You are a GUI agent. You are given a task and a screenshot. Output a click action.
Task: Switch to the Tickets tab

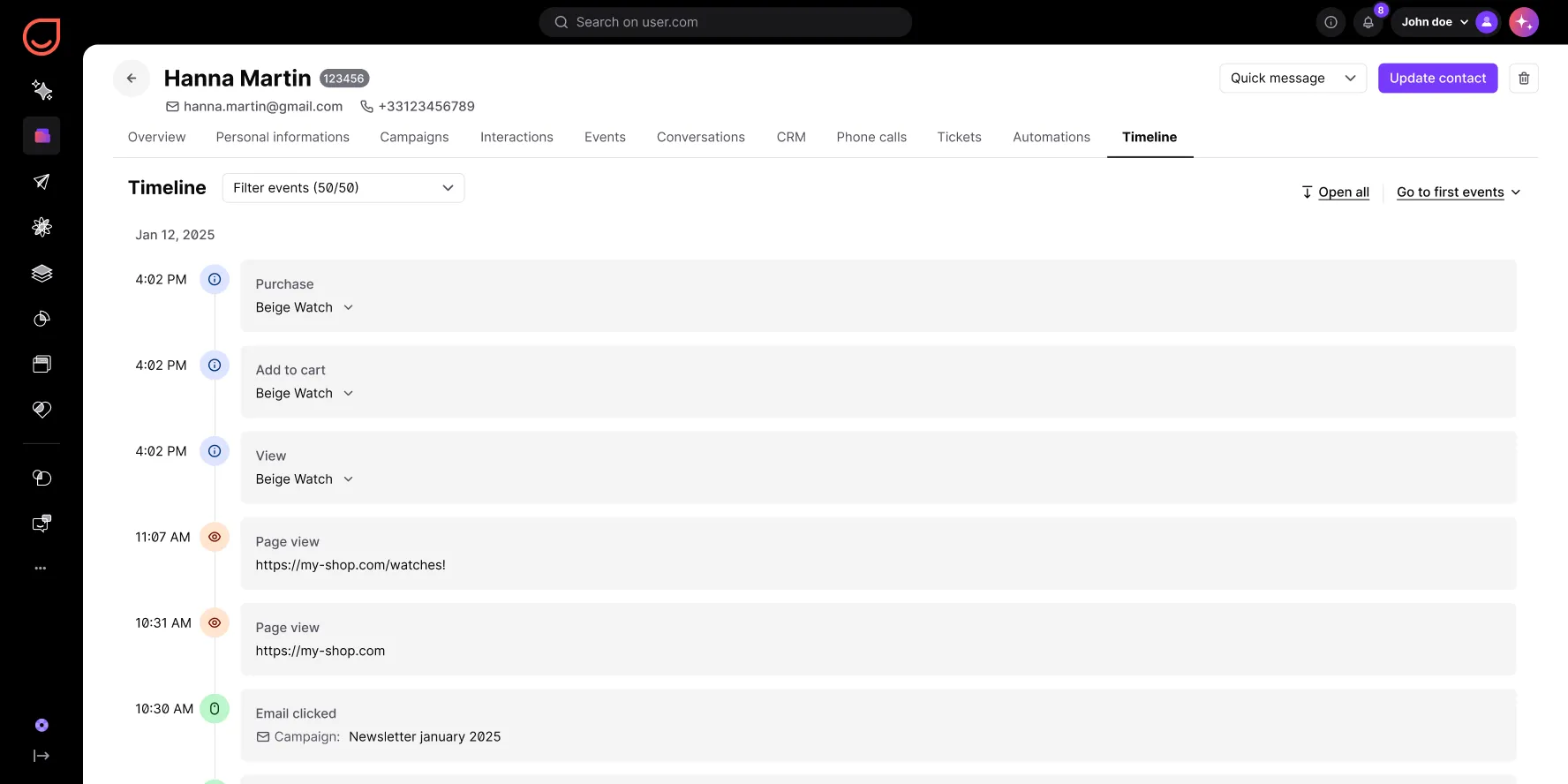959,137
